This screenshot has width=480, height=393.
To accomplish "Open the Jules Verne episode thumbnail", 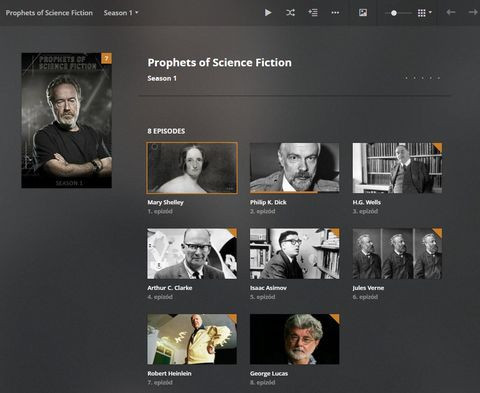I will tap(397, 253).
